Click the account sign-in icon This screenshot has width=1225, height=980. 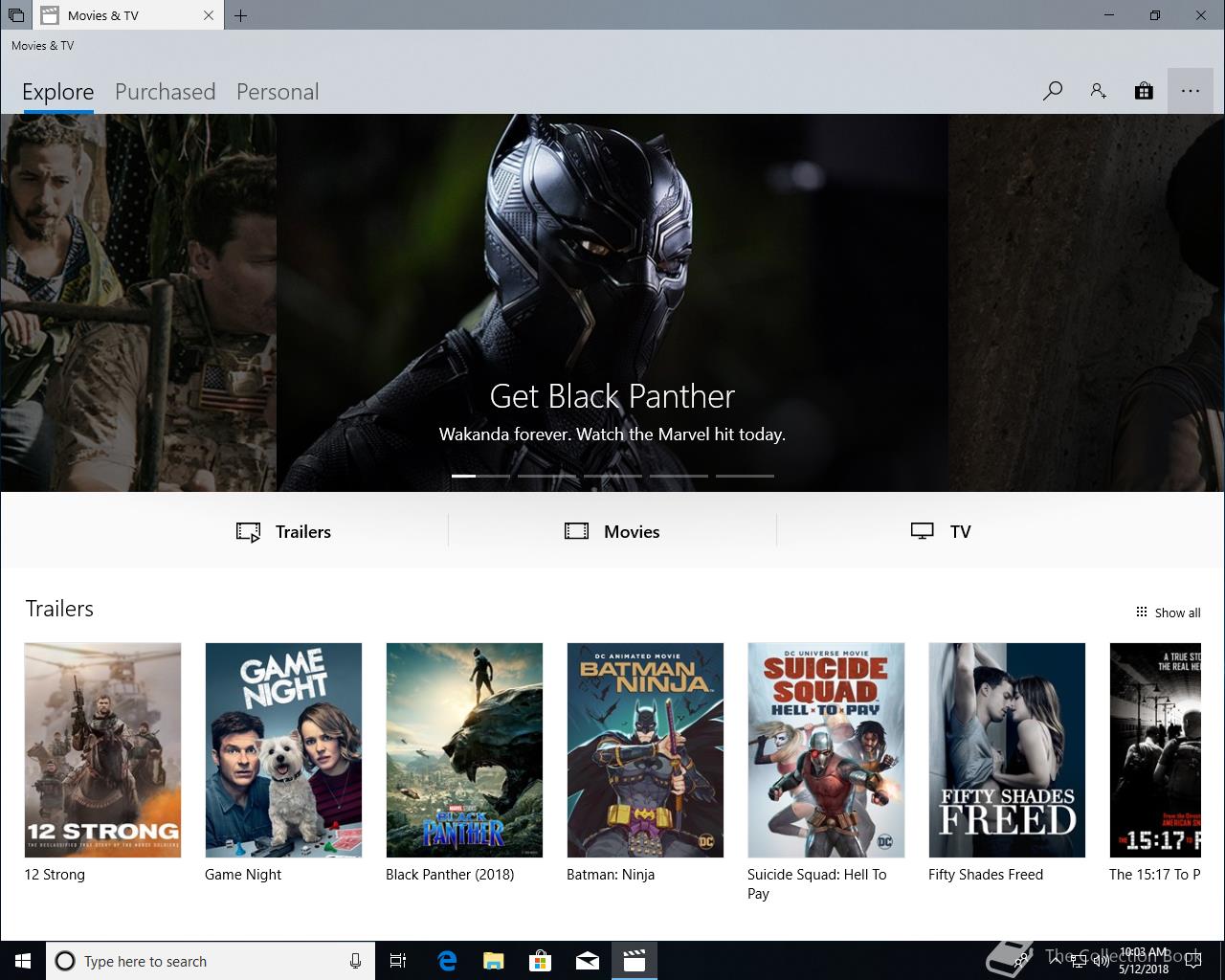coord(1098,91)
